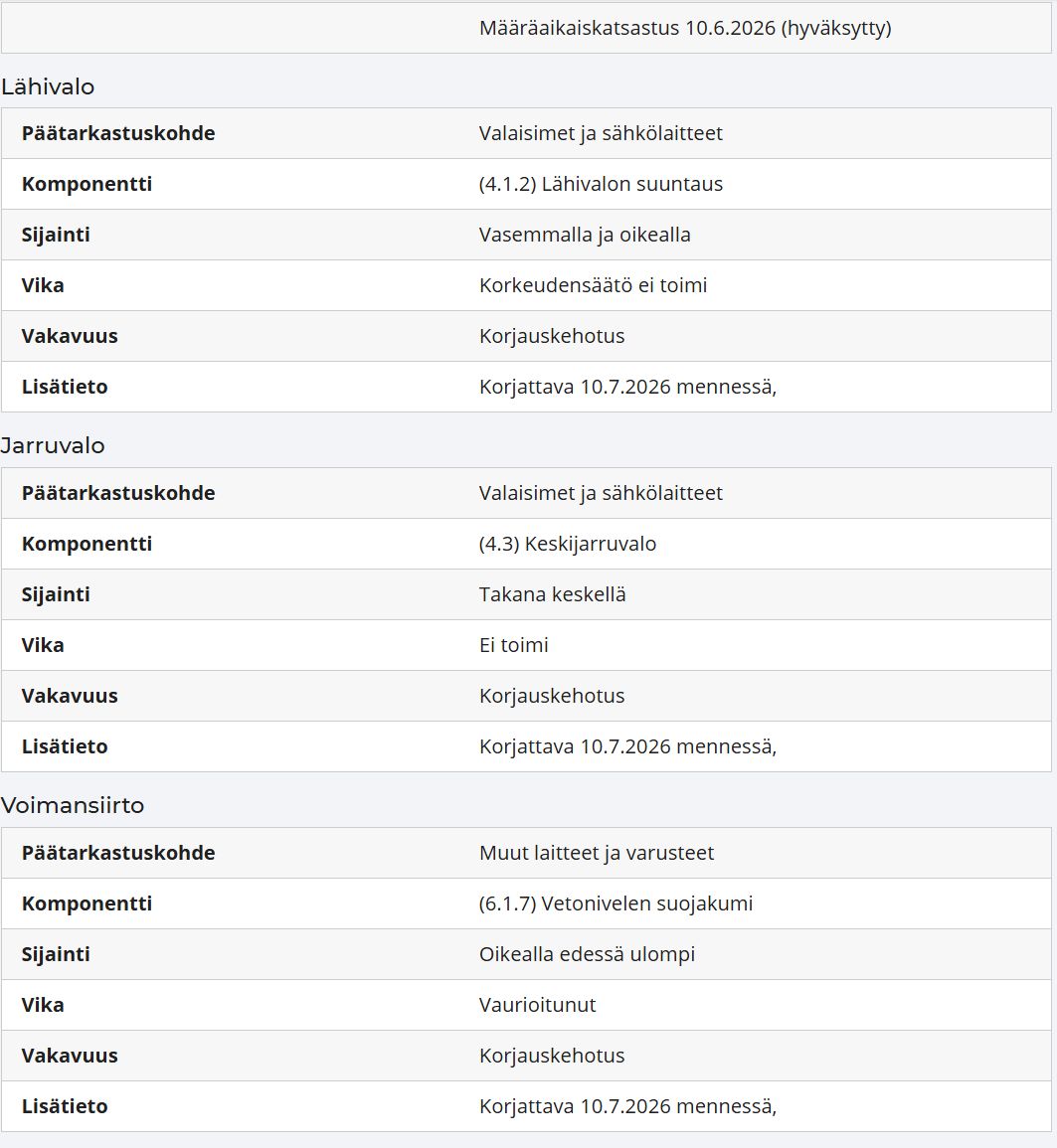Click Lisätieto label in Voimansiirto table
The width and height of the screenshot is (1057, 1148).
65,1106
